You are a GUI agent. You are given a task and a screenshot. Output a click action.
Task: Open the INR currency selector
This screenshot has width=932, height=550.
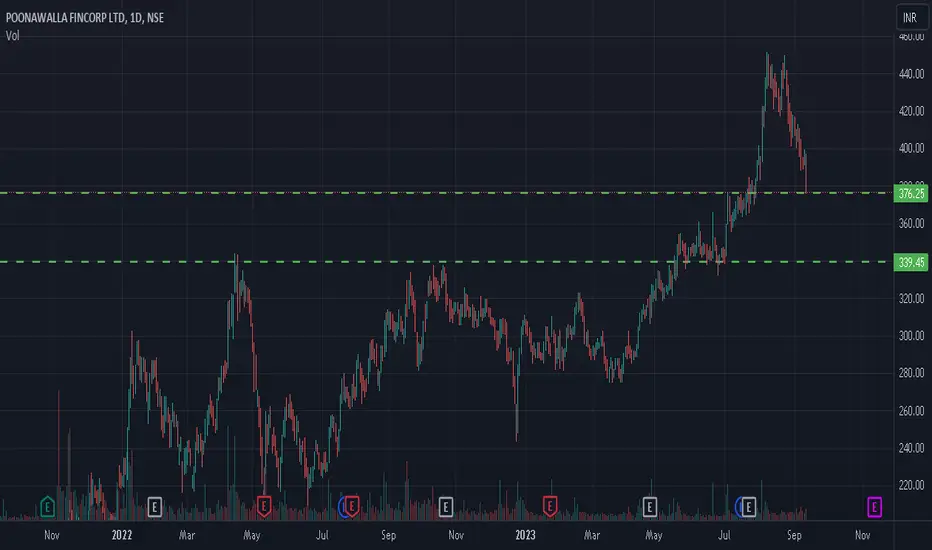click(x=911, y=17)
